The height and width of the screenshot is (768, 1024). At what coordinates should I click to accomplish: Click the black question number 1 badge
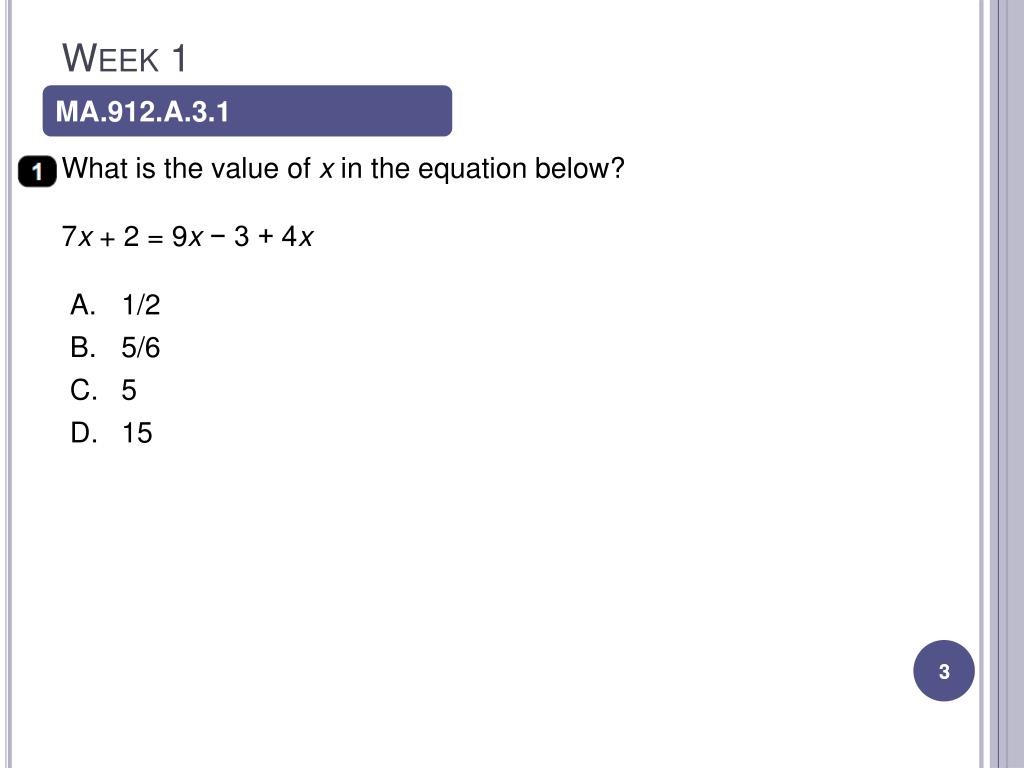click(x=37, y=172)
